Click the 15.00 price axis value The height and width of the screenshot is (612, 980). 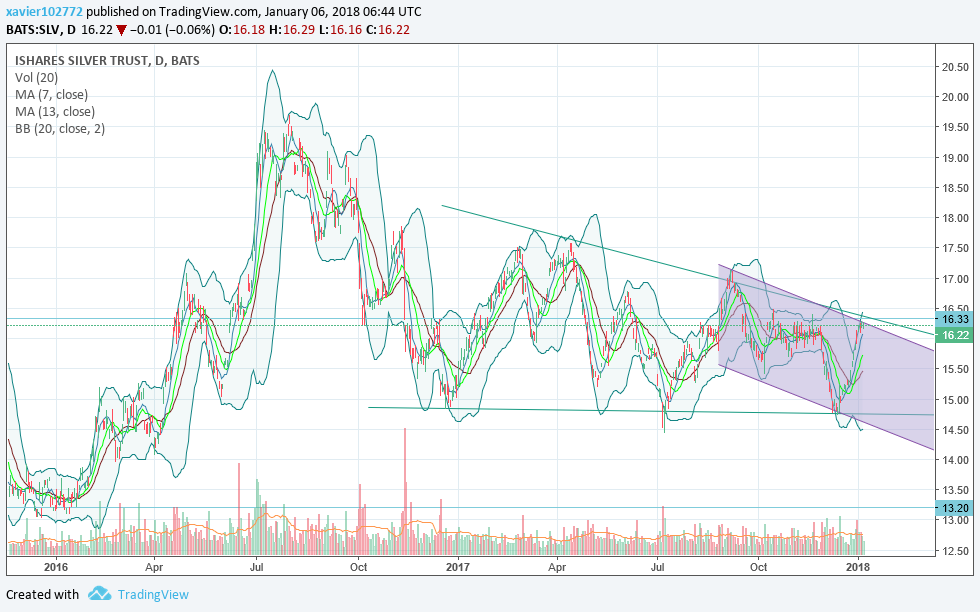click(x=956, y=400)
